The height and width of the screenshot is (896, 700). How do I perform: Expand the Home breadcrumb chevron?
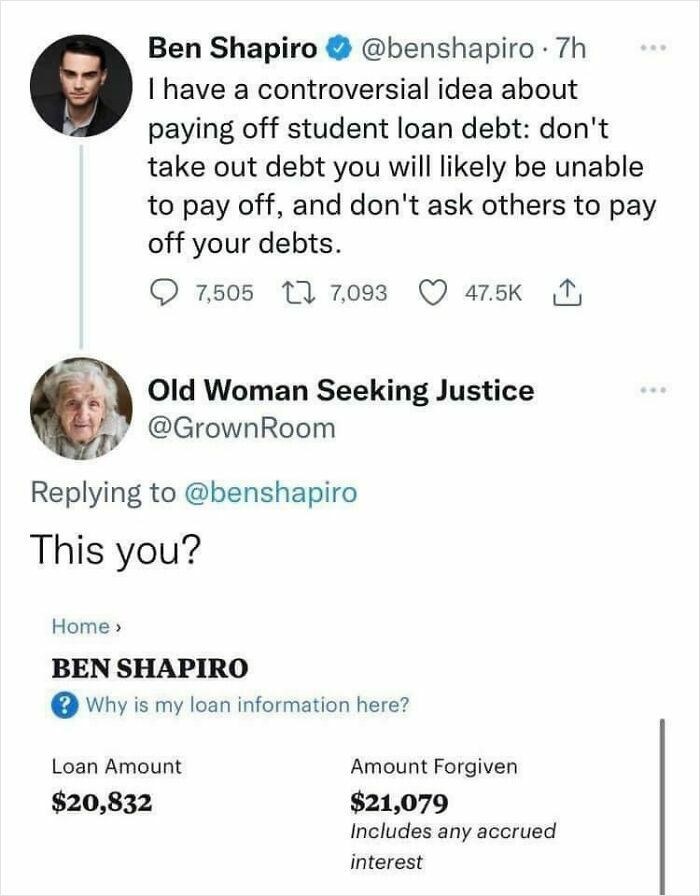point(119,626)
